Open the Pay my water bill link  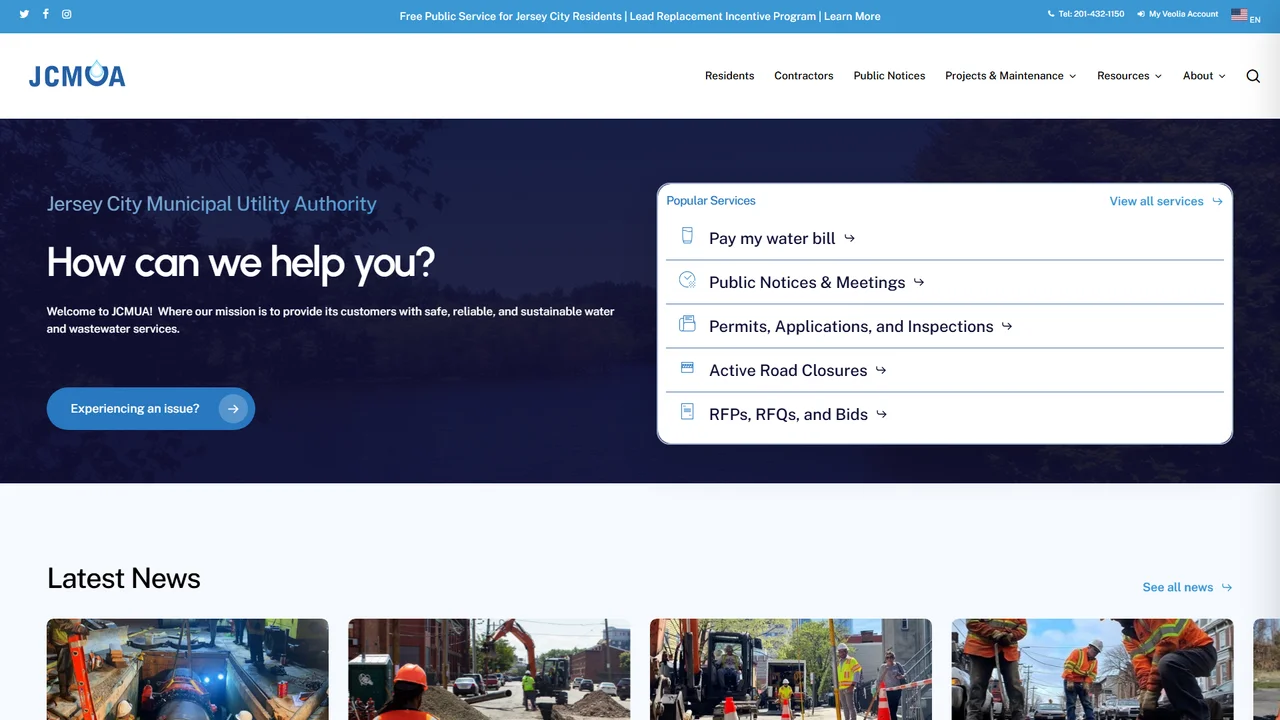[x=771, y=238]
